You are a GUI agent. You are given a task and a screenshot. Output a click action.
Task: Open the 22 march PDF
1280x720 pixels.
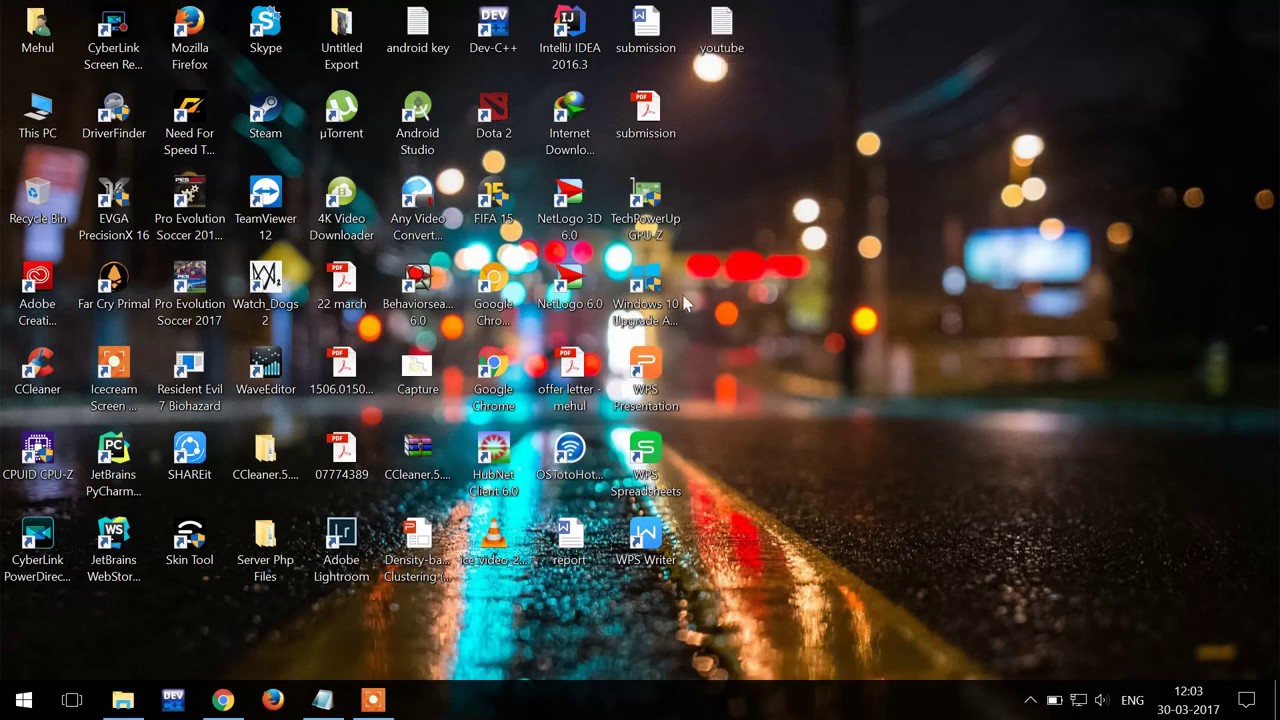(341, 286)
